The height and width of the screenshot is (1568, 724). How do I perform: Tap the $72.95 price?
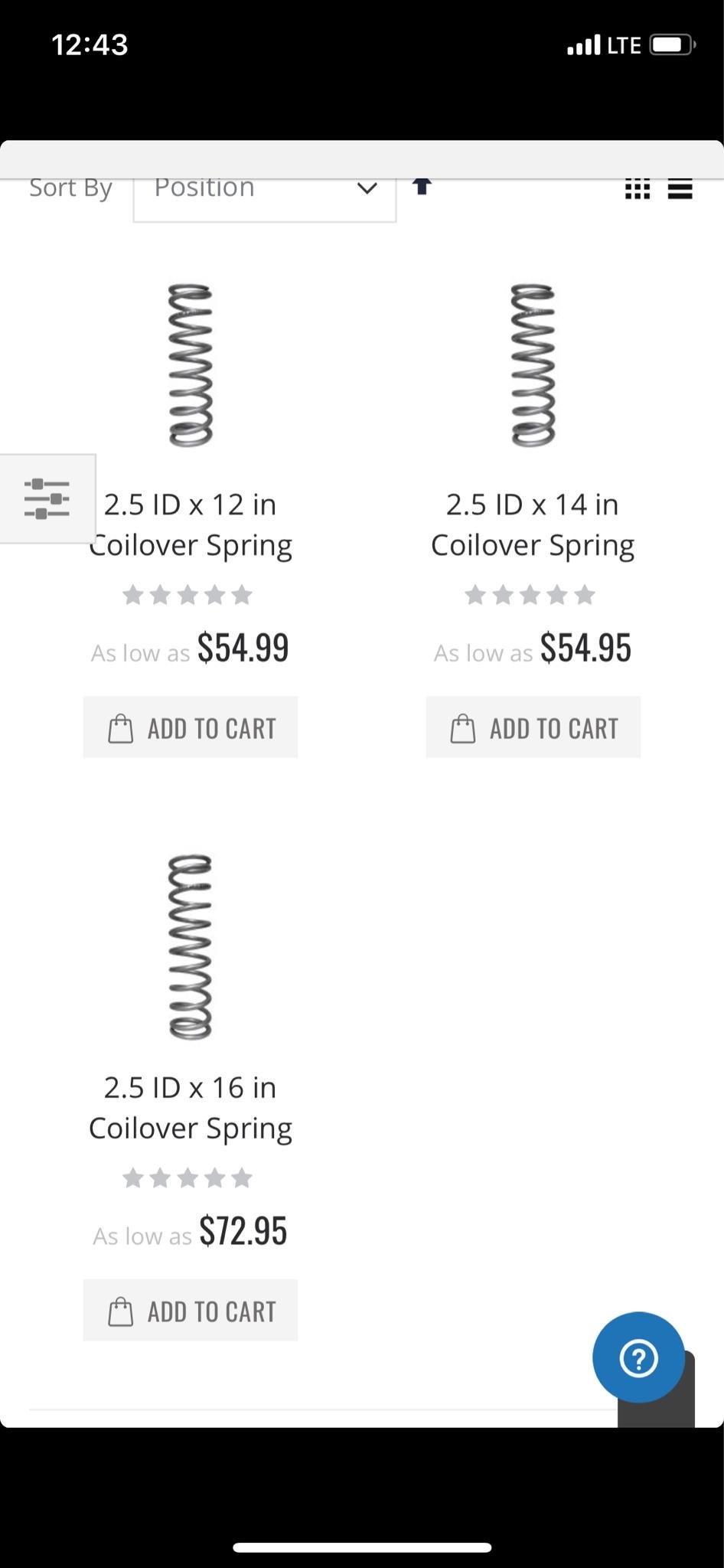coord(243,1231)
